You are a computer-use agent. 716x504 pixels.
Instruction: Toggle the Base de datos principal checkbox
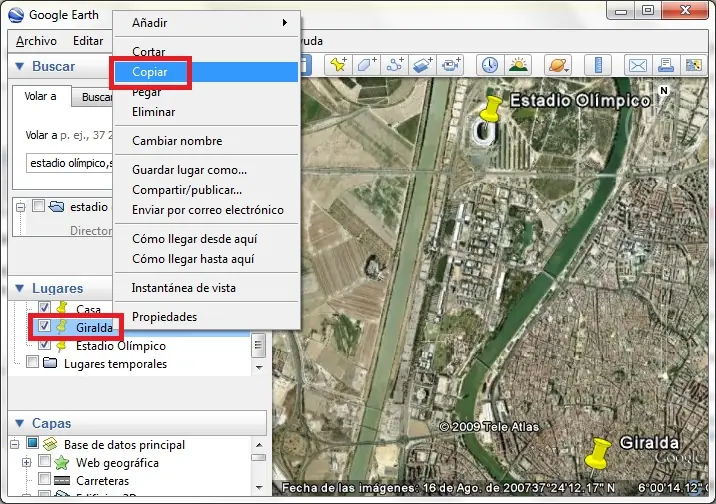[32, 442]
